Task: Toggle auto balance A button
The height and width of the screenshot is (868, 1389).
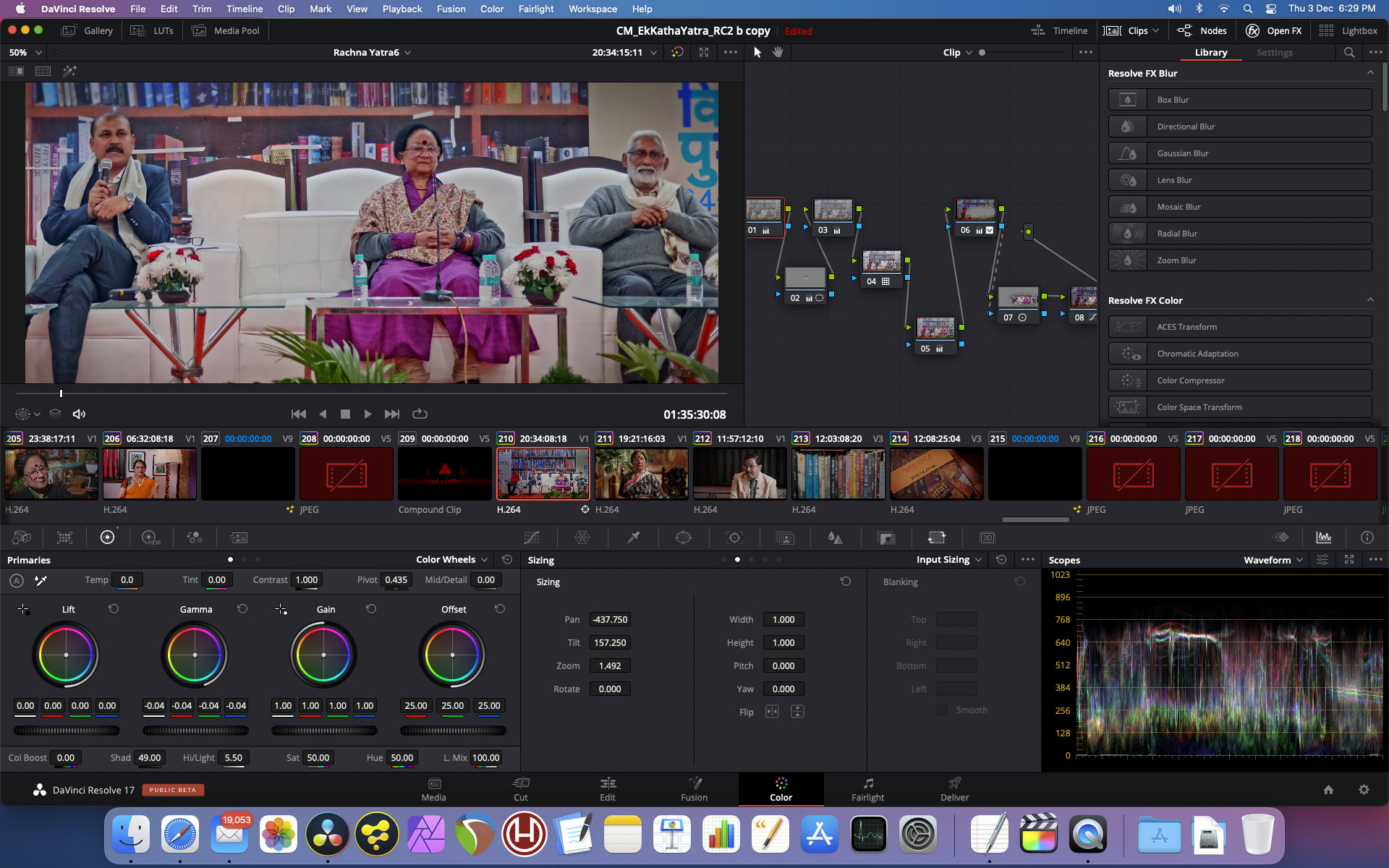Action: 17,580
